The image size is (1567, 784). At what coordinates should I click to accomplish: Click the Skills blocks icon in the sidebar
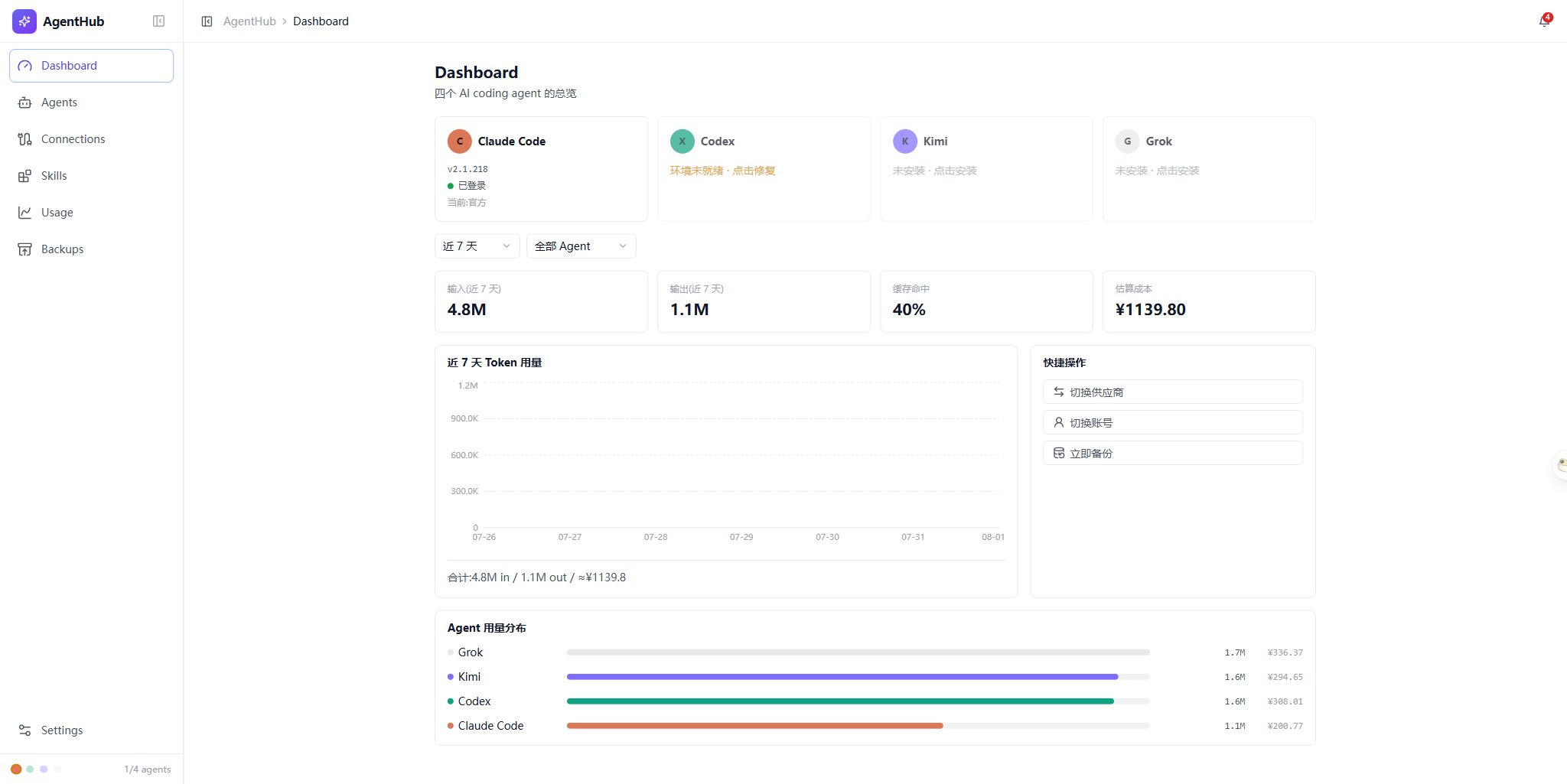[x=24, y=176]
